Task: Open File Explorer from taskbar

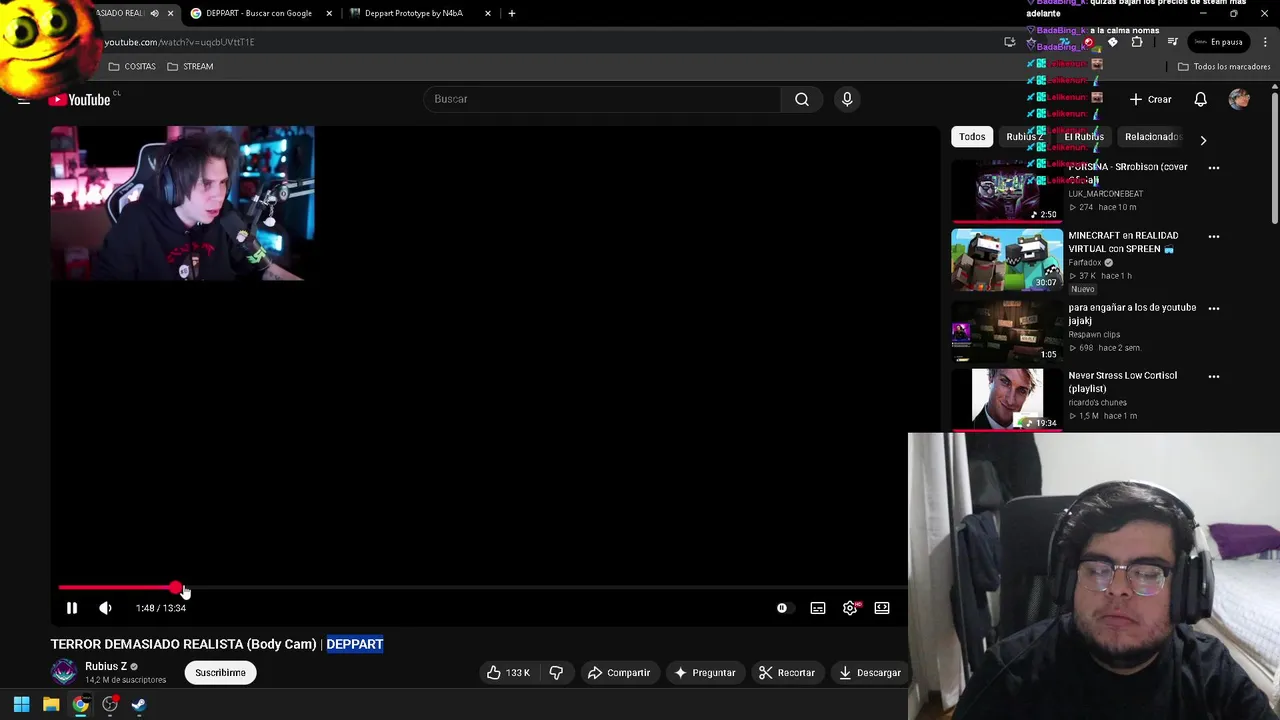Action: pos(51,704)
